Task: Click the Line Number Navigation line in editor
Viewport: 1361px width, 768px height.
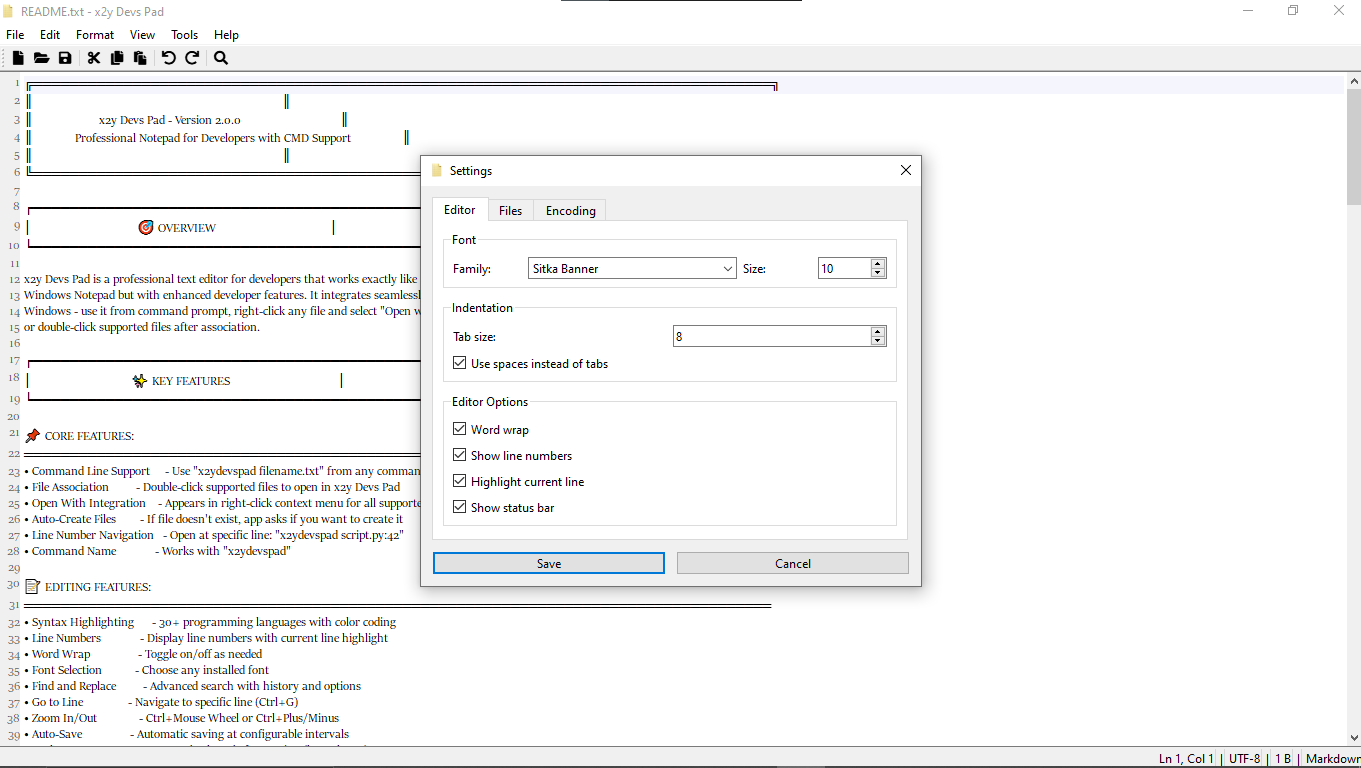Action: tap(213, 535)
